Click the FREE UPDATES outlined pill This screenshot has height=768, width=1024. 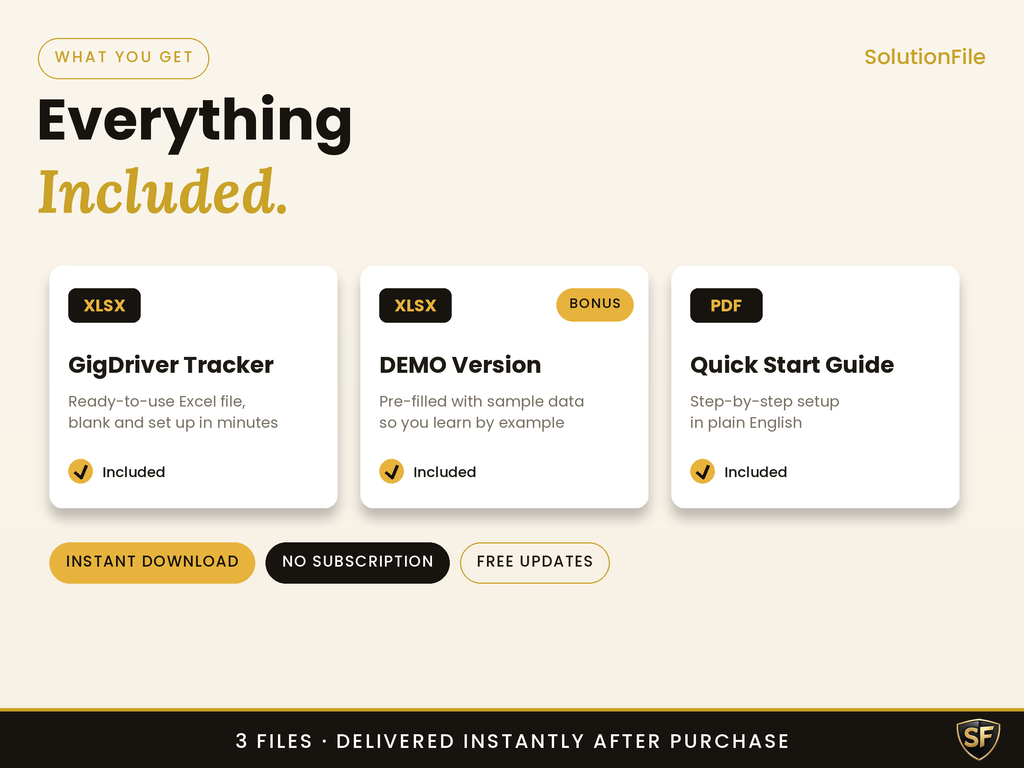pyautogui.click(x=535, y=562)
